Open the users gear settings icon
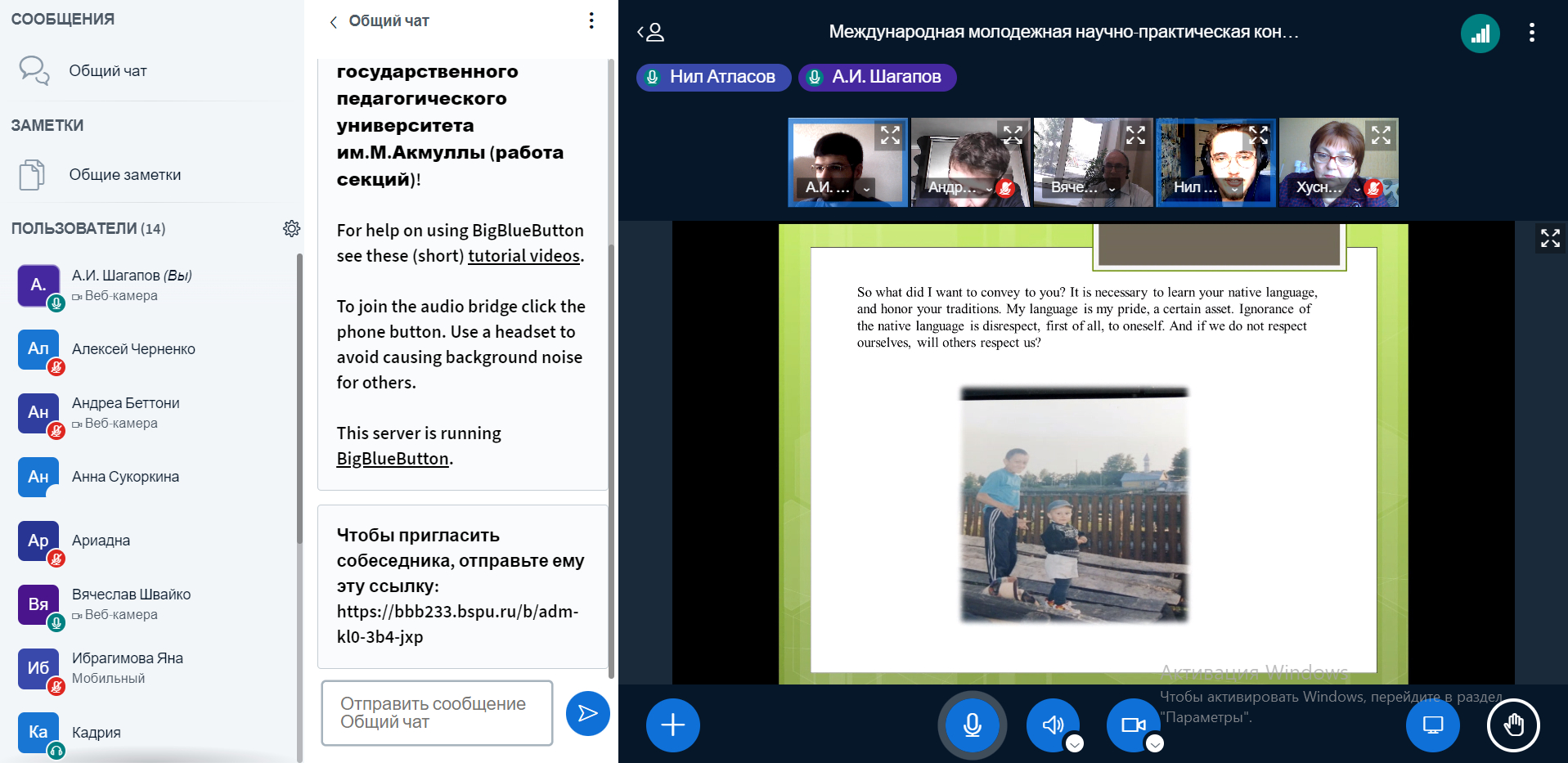The height and width of the screenshot is (763, 1568). [291, 229]
